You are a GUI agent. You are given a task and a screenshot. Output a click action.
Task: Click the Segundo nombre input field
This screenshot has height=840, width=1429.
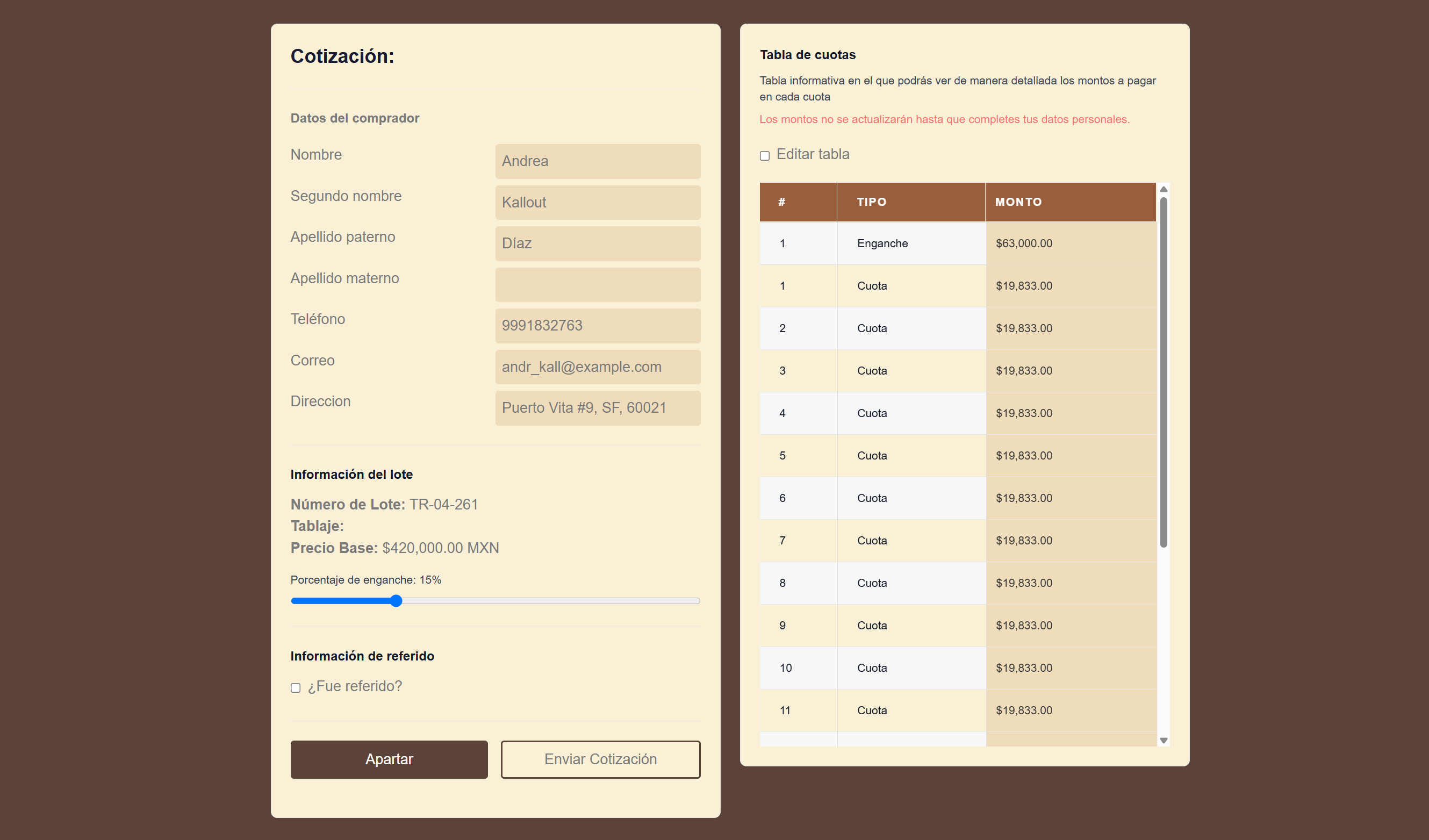(x=597, y=203)
